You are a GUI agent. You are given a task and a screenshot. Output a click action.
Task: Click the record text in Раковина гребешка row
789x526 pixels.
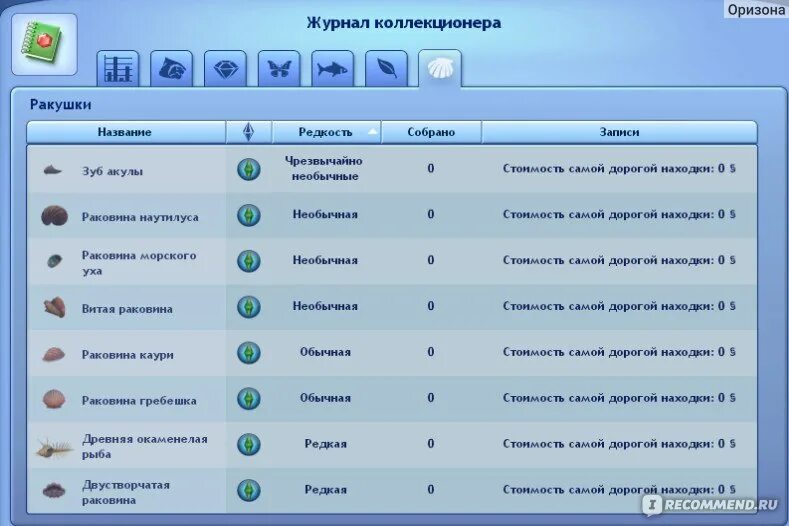(619, 398)
